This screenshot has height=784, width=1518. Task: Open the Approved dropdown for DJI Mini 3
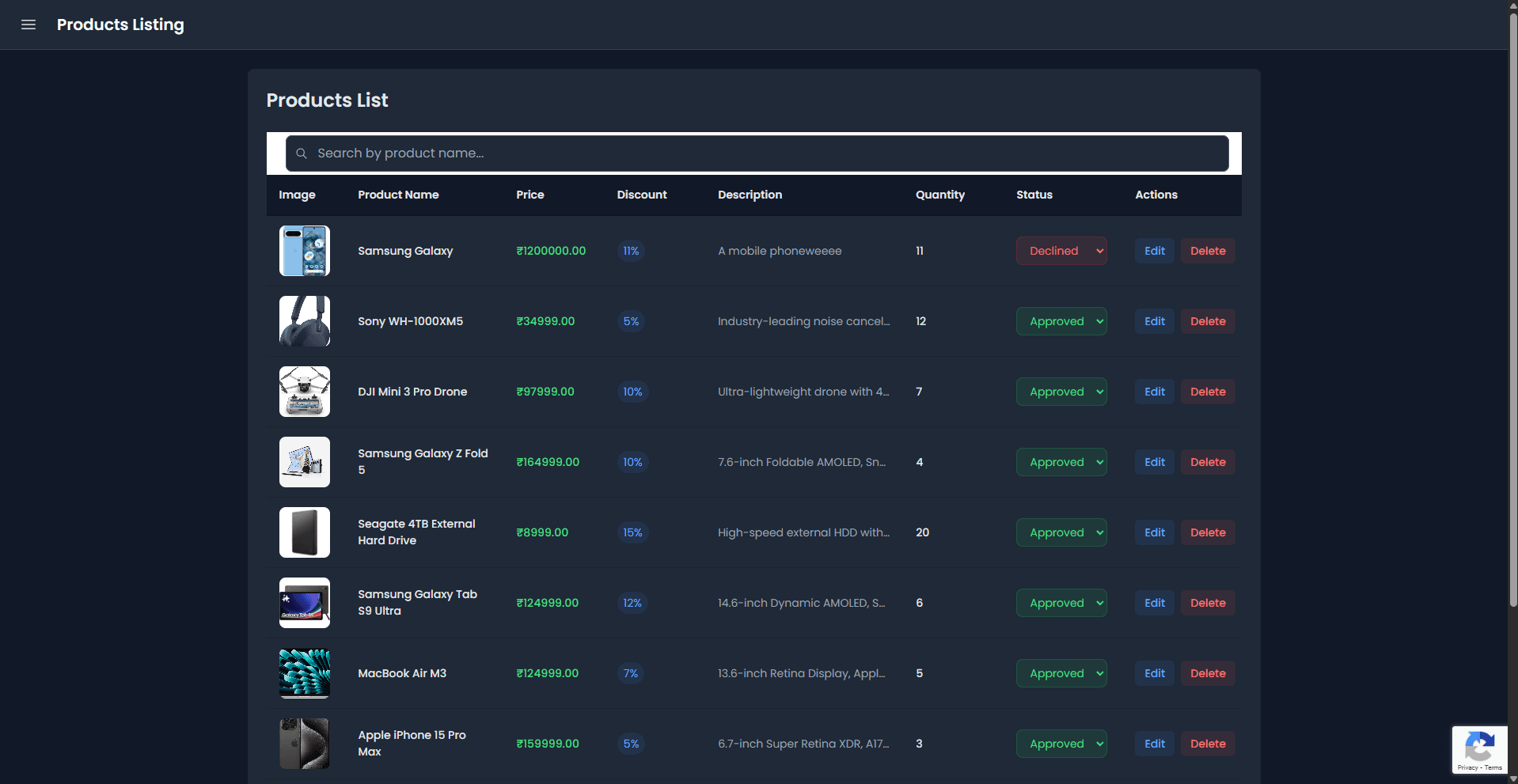click(1061, 392)
